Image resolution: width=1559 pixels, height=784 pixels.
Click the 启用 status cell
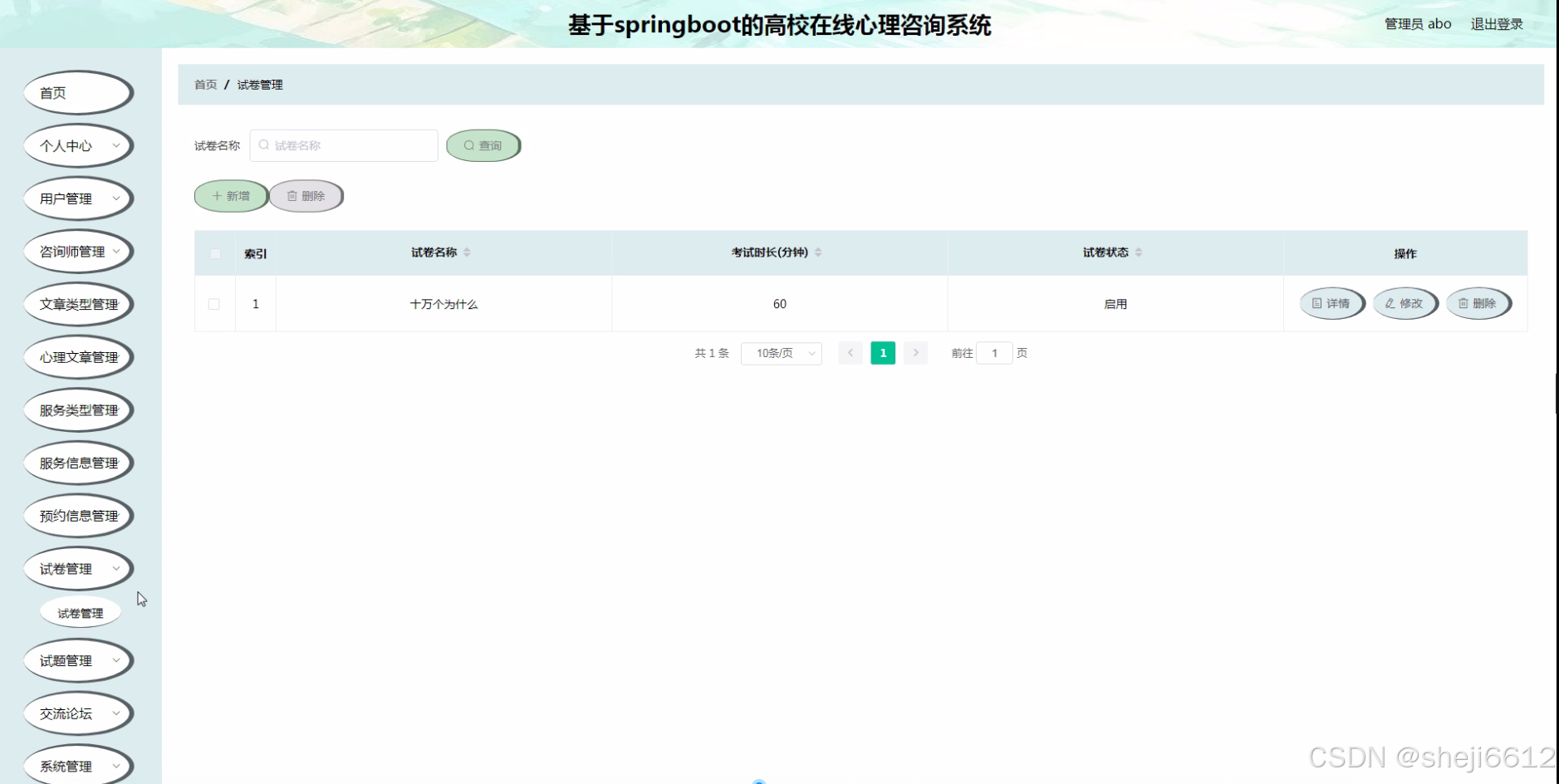point(1115,304)
